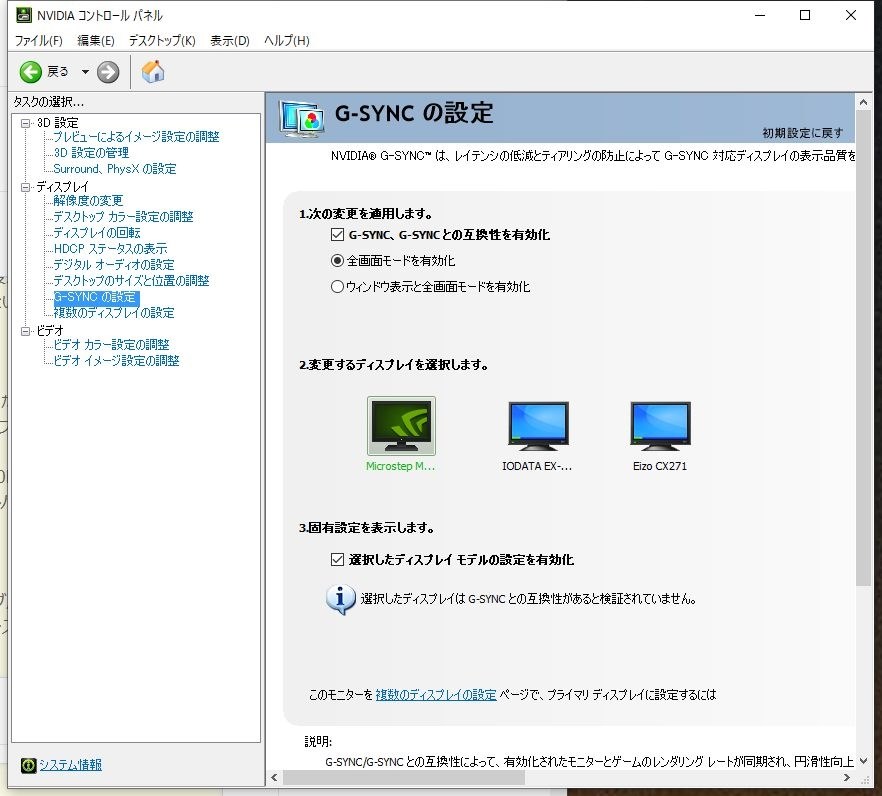Click the green Back arrow icon
The width and height of the screenshot is (882, 796).
click(30, 72)
